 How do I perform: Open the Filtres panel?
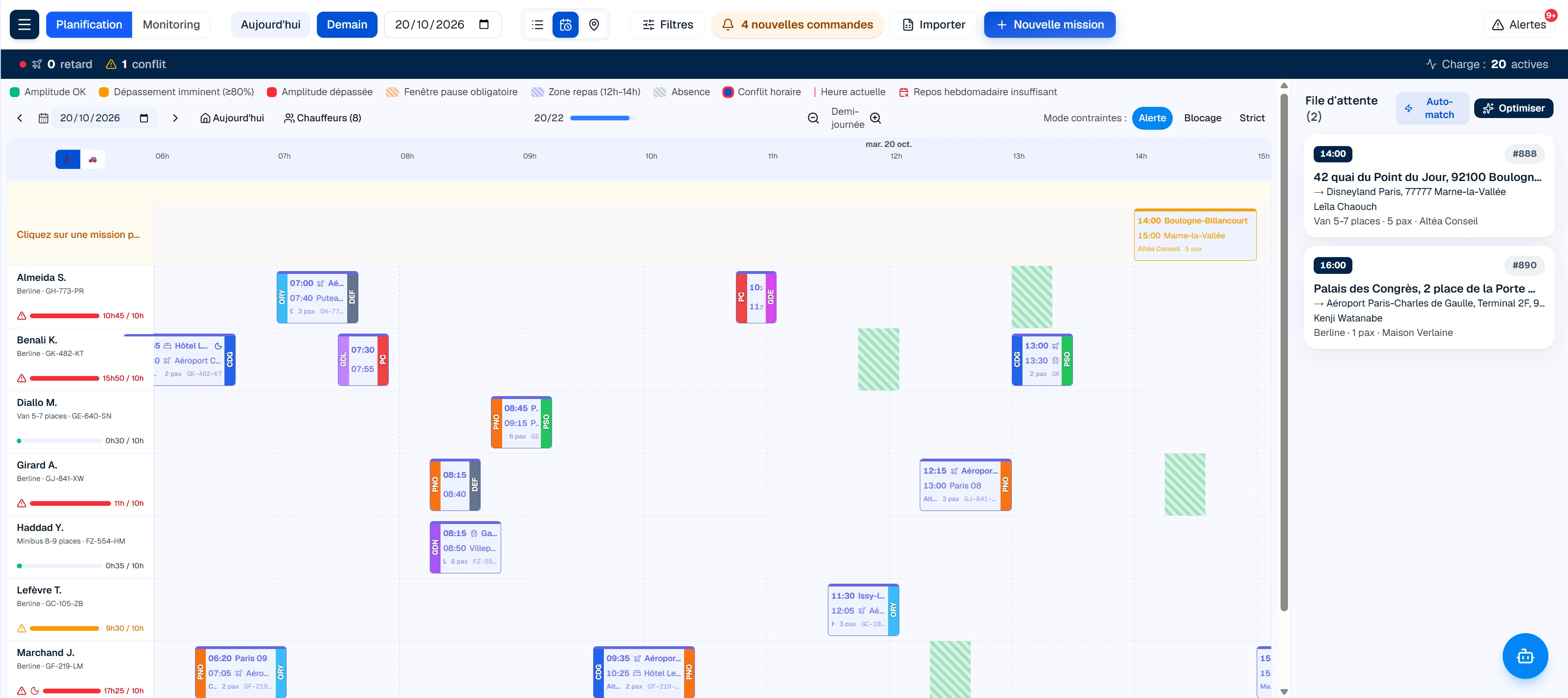668,24
